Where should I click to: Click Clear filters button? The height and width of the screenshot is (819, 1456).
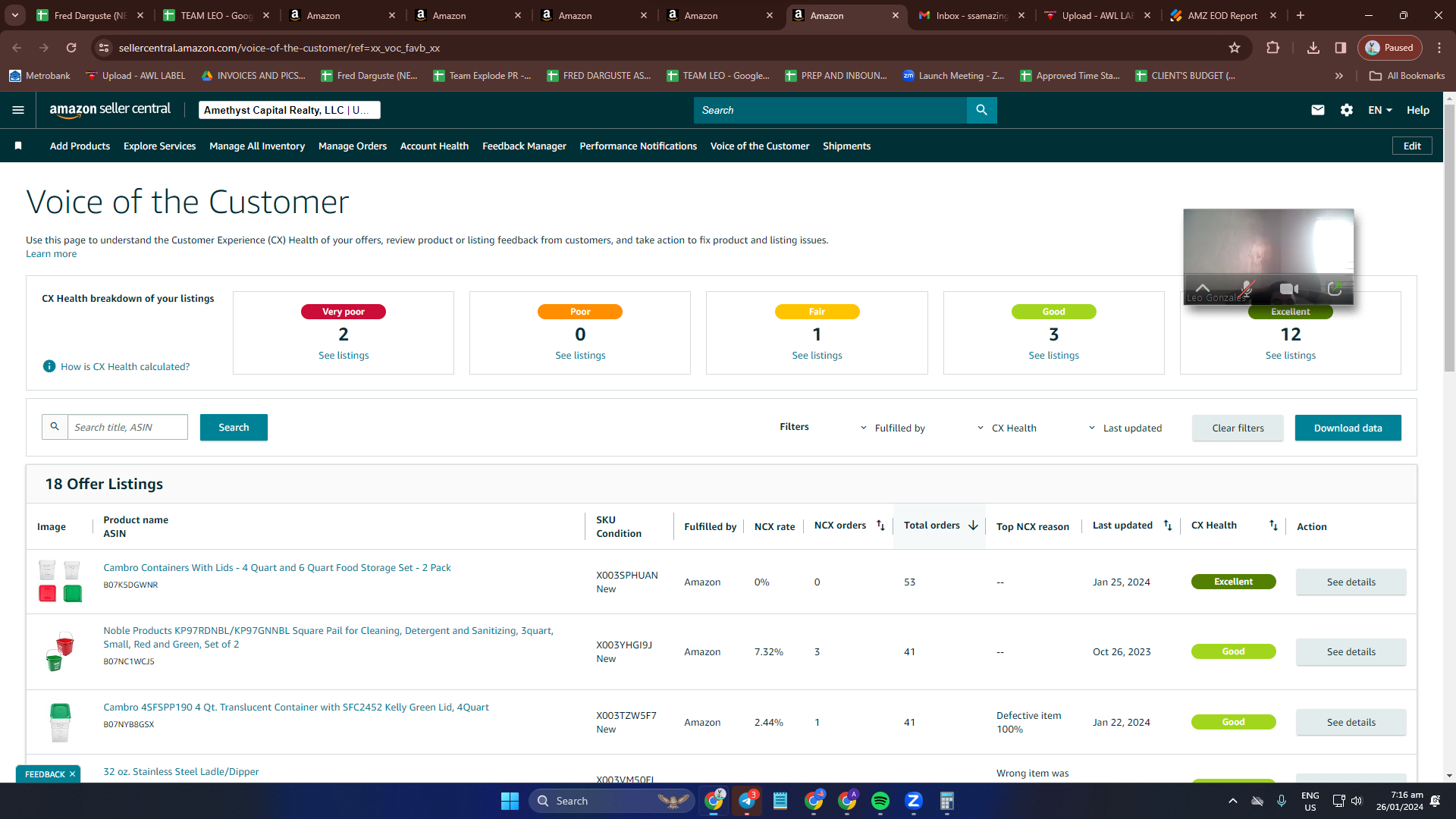[1238, 428]
